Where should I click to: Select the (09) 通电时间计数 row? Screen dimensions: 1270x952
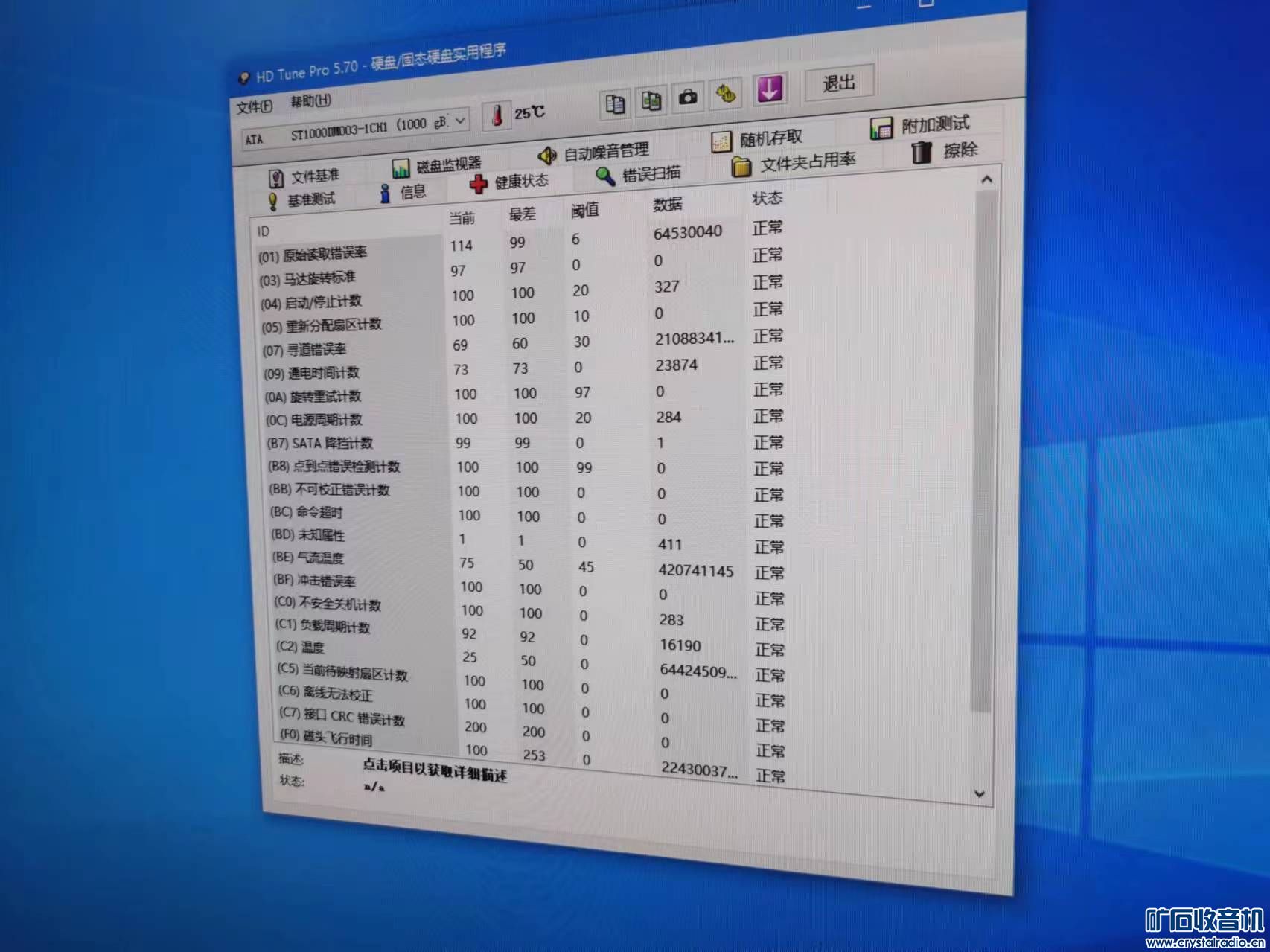[524, 368]
